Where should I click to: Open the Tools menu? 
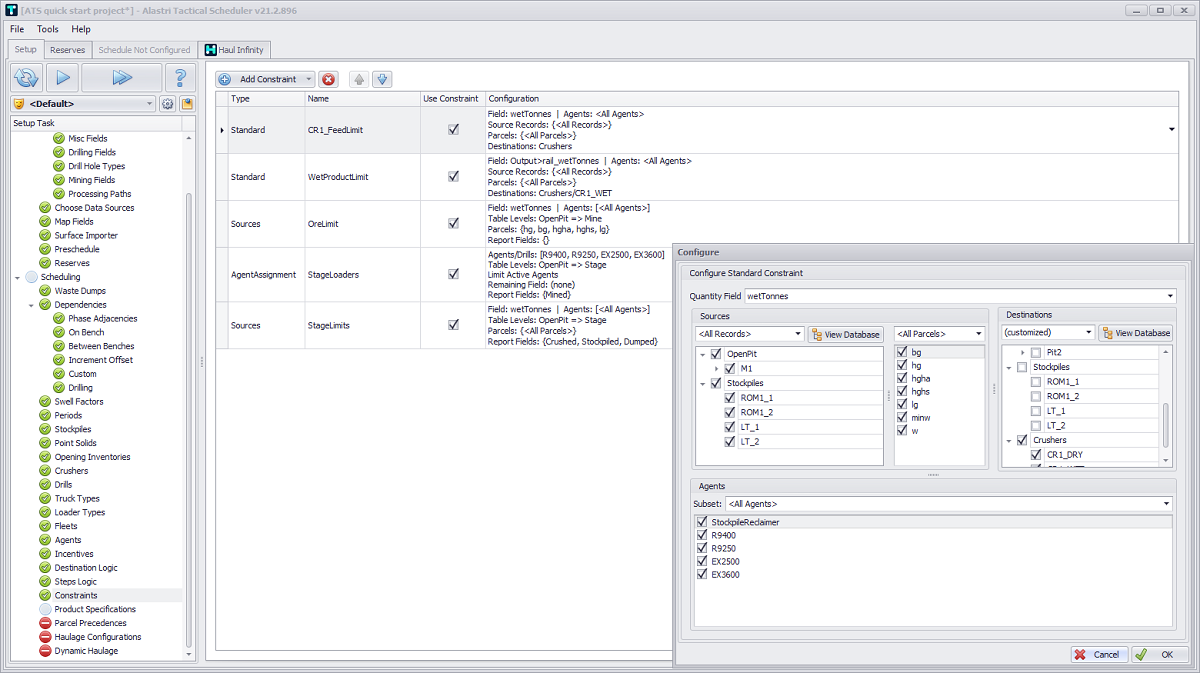[x=48, y=29]
